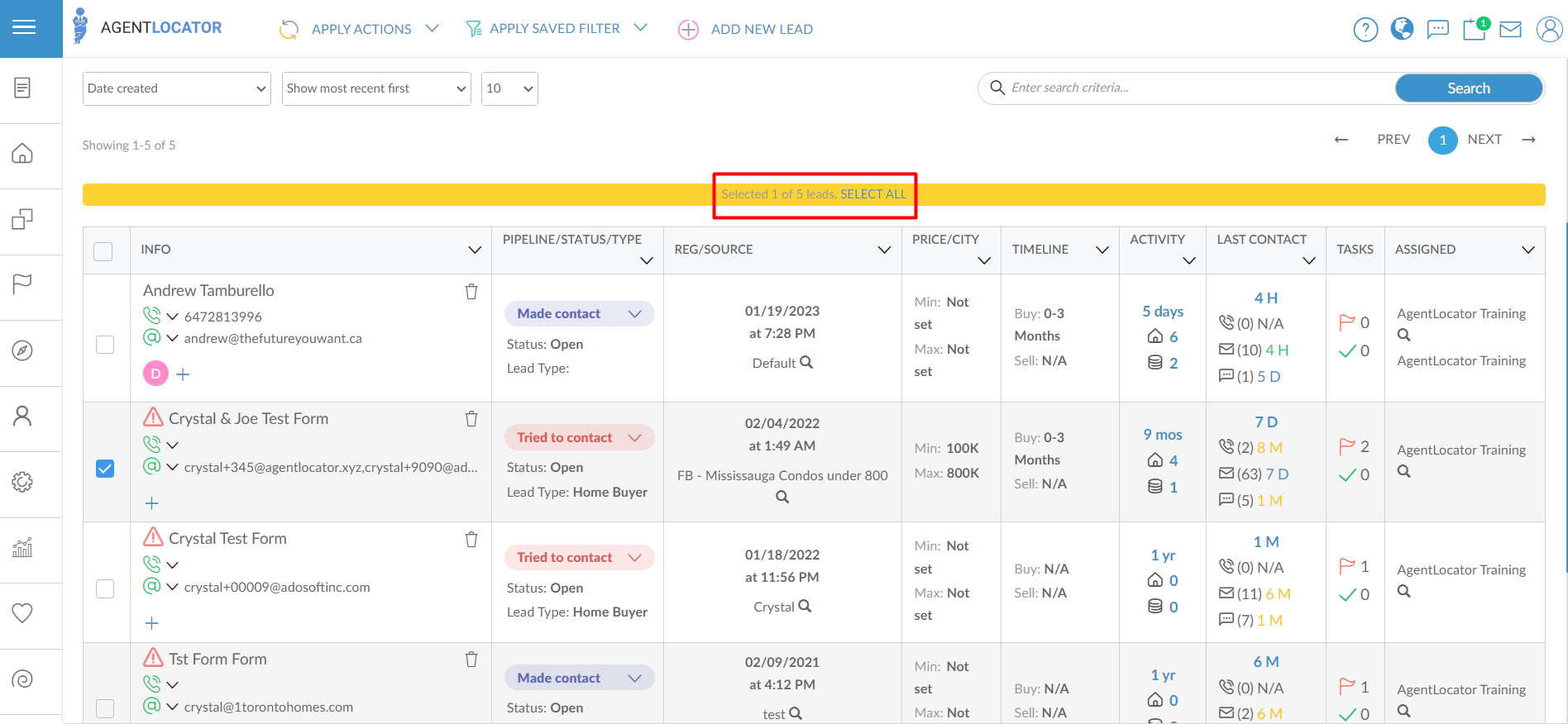This screenshot has width=1568, height=724.
Task: Click 9 mos activity for Crystal & Joe
Action: click(x=1163, y=435)
